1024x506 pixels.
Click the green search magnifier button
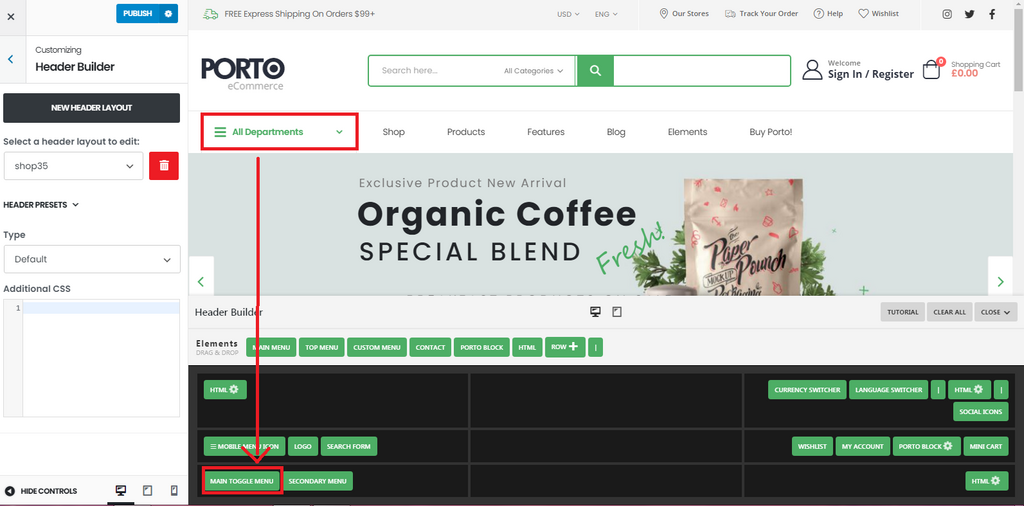click(595, 71)
